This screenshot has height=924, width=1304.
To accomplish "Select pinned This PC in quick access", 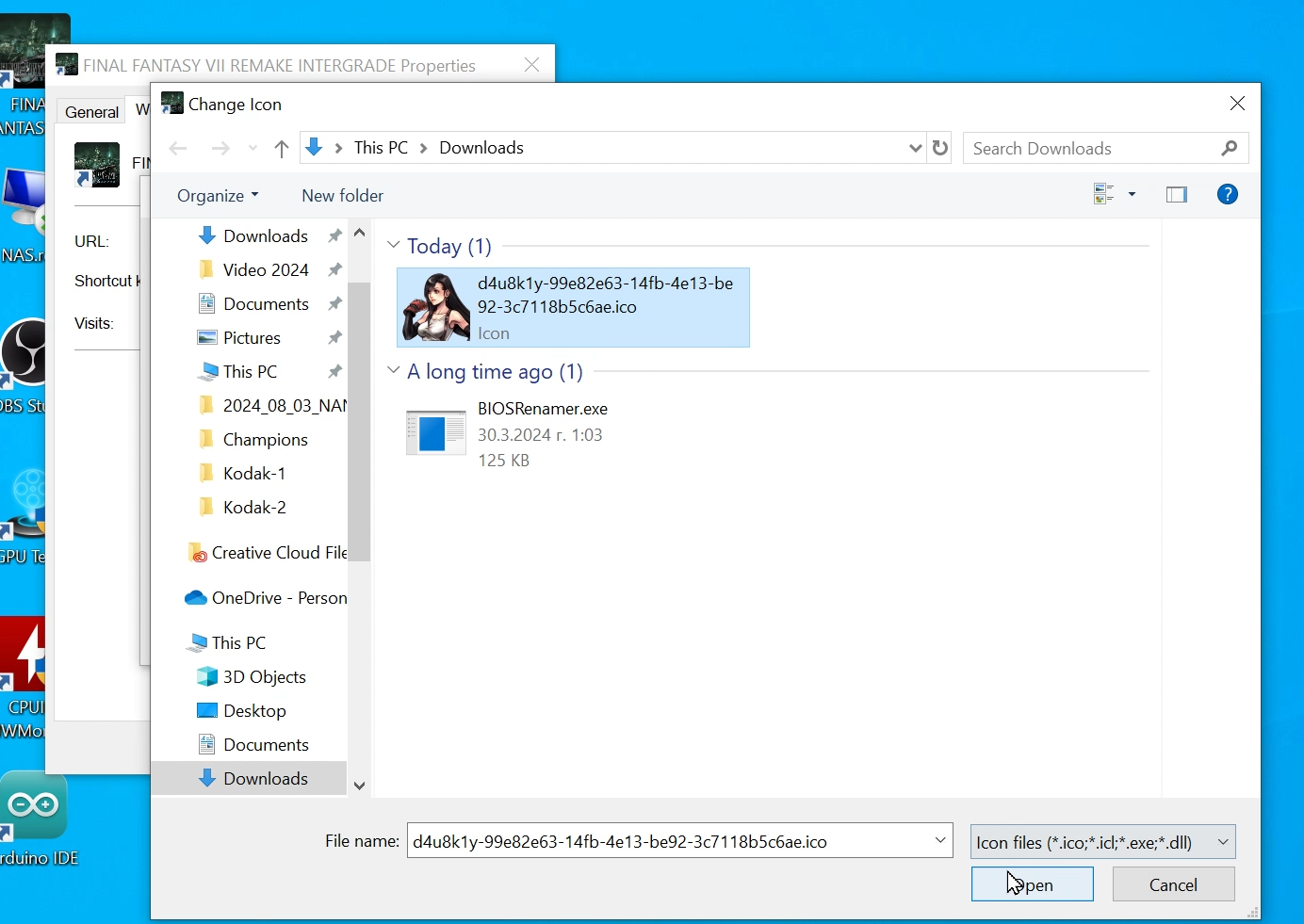I will (250, 372).
